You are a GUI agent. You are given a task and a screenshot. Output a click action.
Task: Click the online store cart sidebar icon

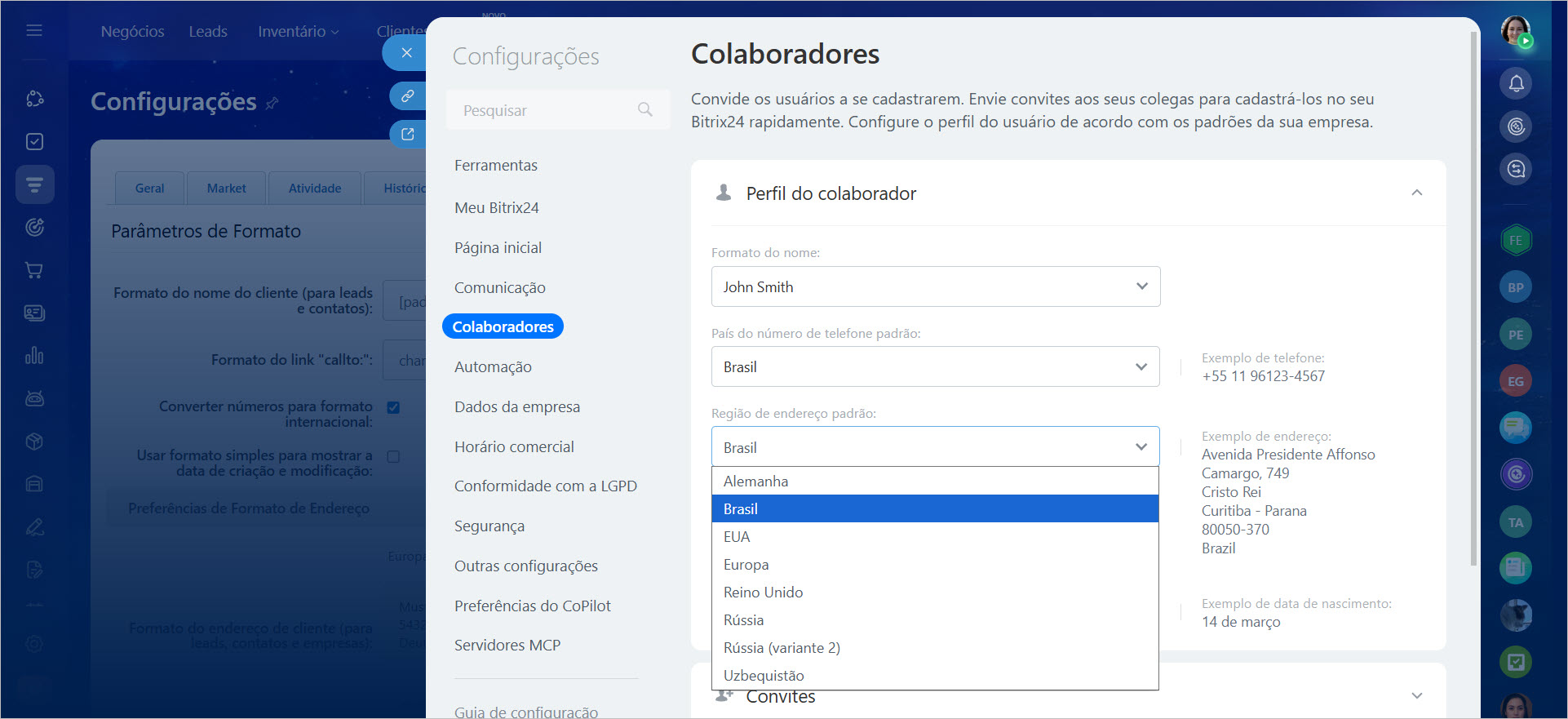[x=34, y=270]
